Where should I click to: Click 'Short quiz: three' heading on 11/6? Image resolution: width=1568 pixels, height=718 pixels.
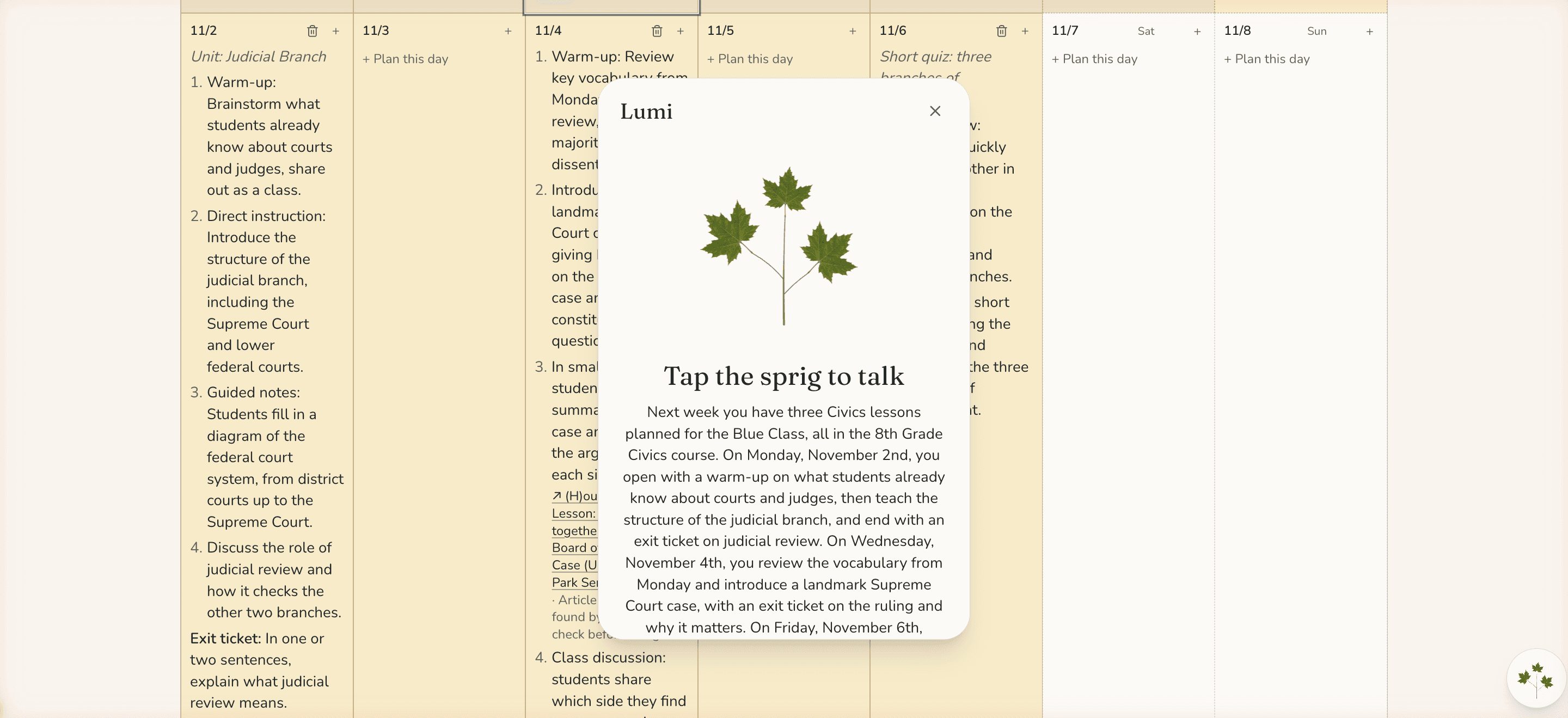(935, 57)
